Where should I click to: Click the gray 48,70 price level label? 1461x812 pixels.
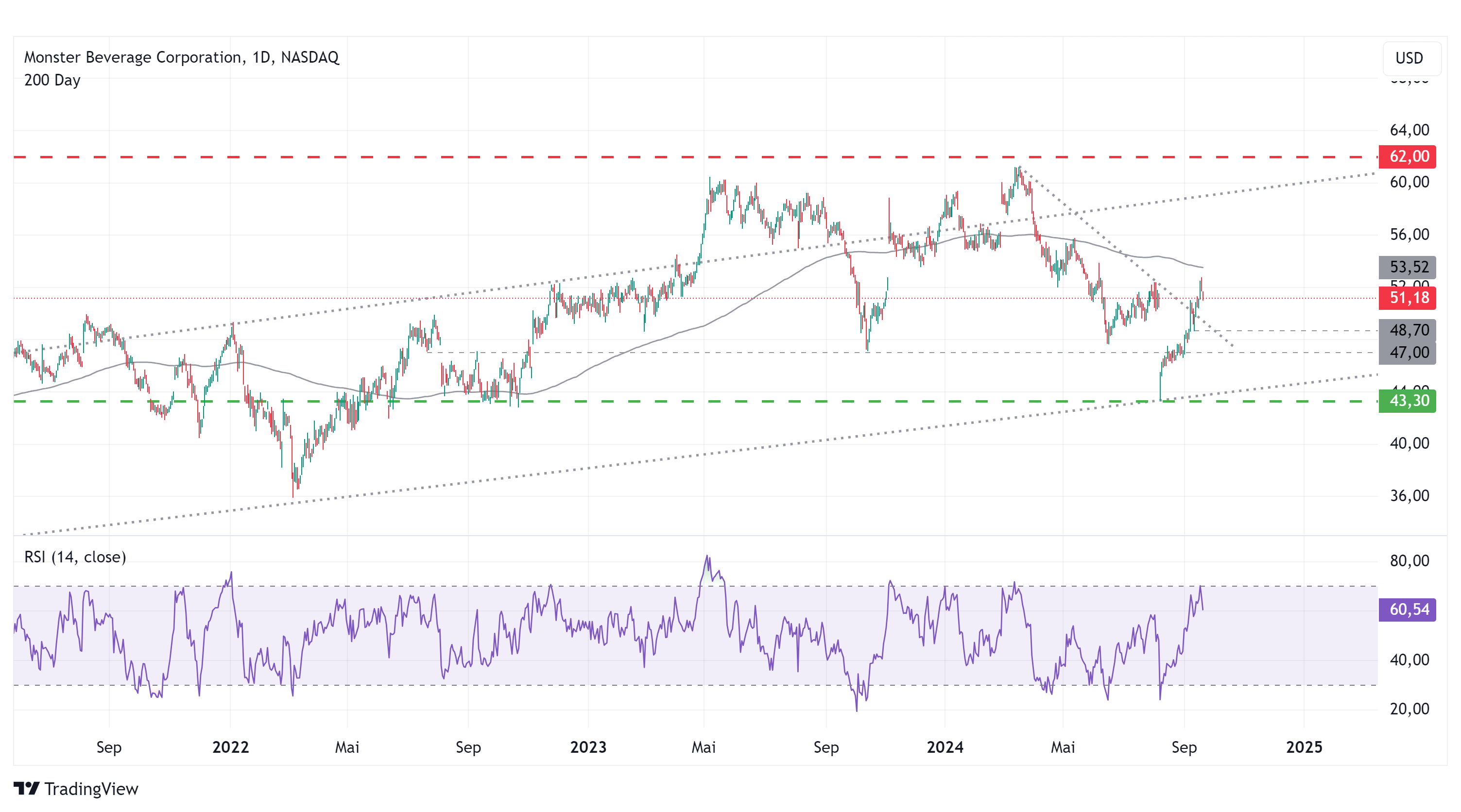(1407, 330)
